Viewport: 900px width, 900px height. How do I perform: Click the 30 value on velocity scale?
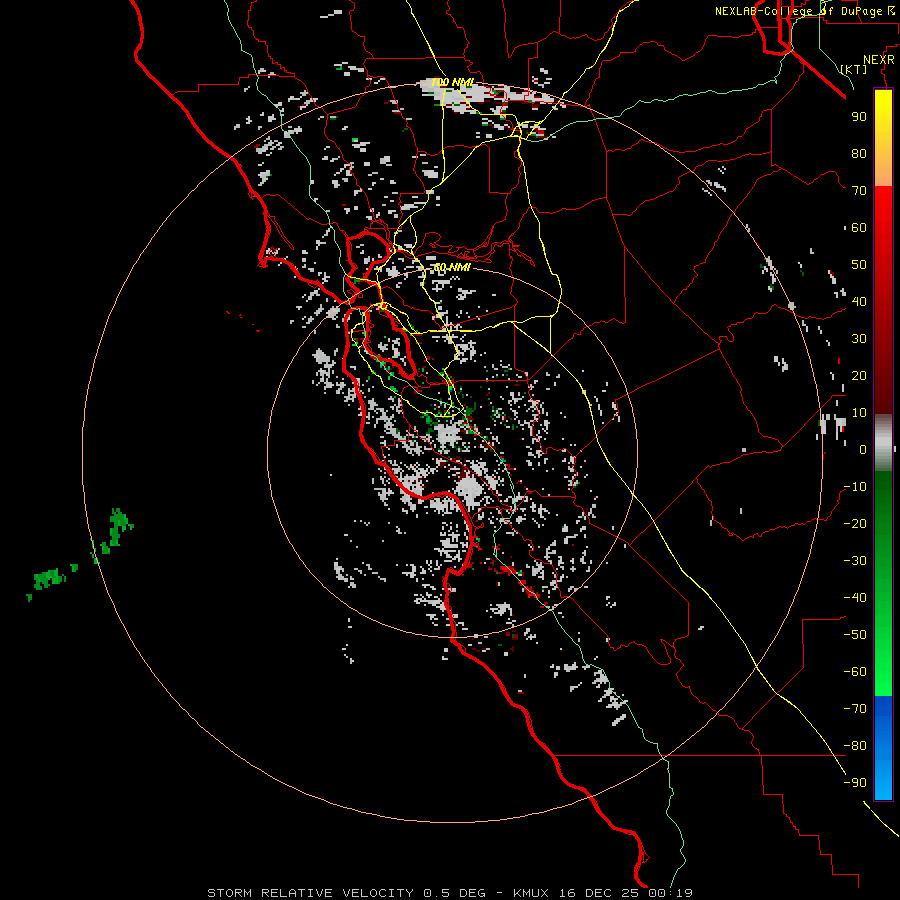pos(859,339)
